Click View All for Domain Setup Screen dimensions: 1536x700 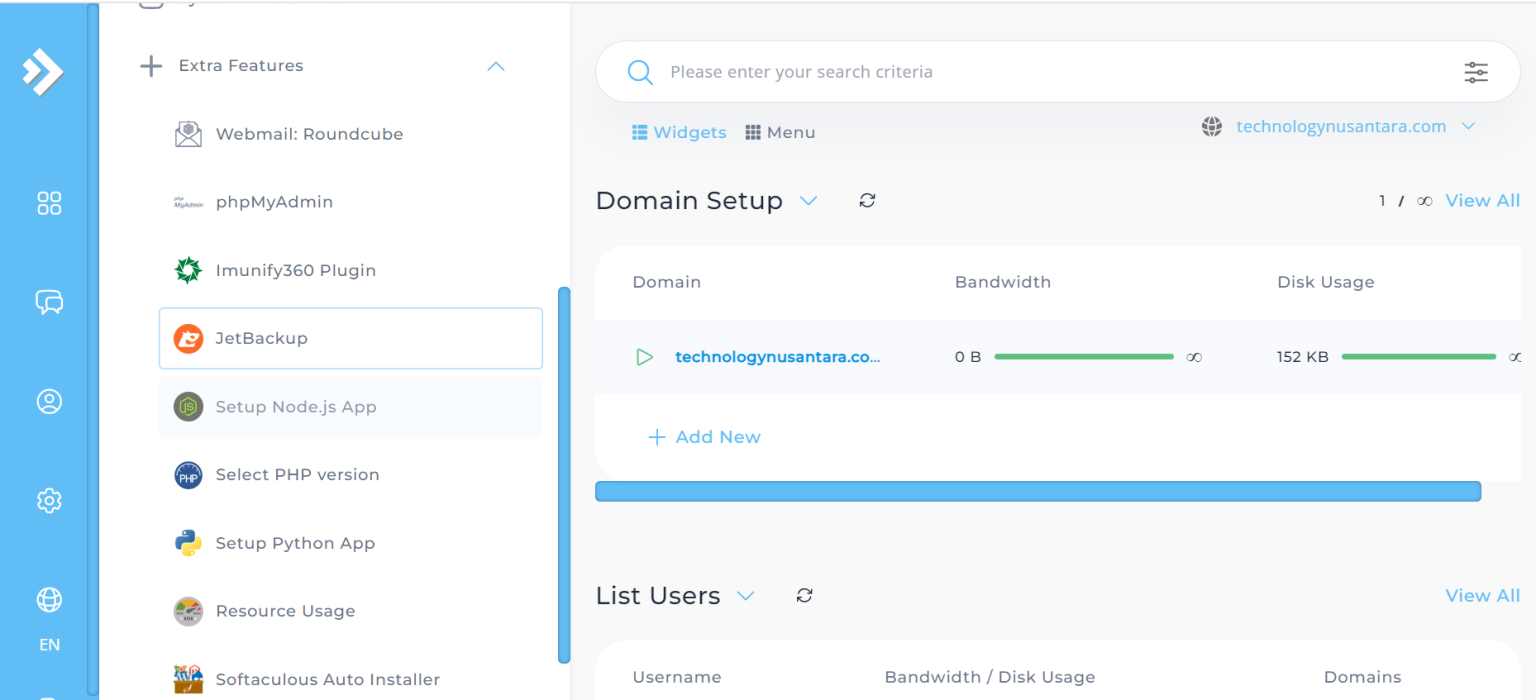click(1483, 201)
